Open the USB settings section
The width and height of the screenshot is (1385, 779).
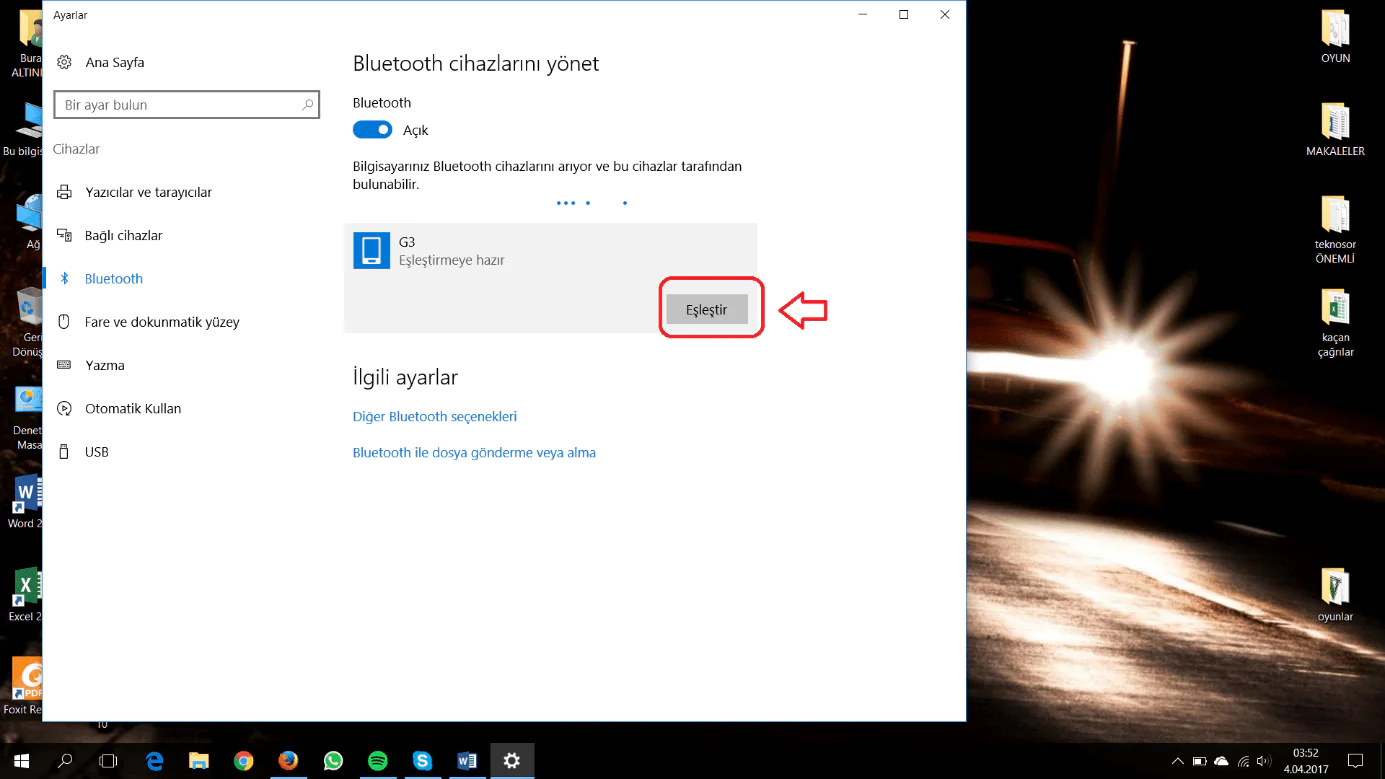97,452
